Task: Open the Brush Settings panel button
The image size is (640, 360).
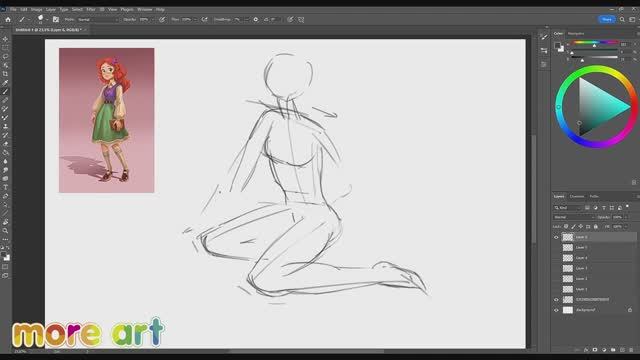Action: (x=56, y=19)
